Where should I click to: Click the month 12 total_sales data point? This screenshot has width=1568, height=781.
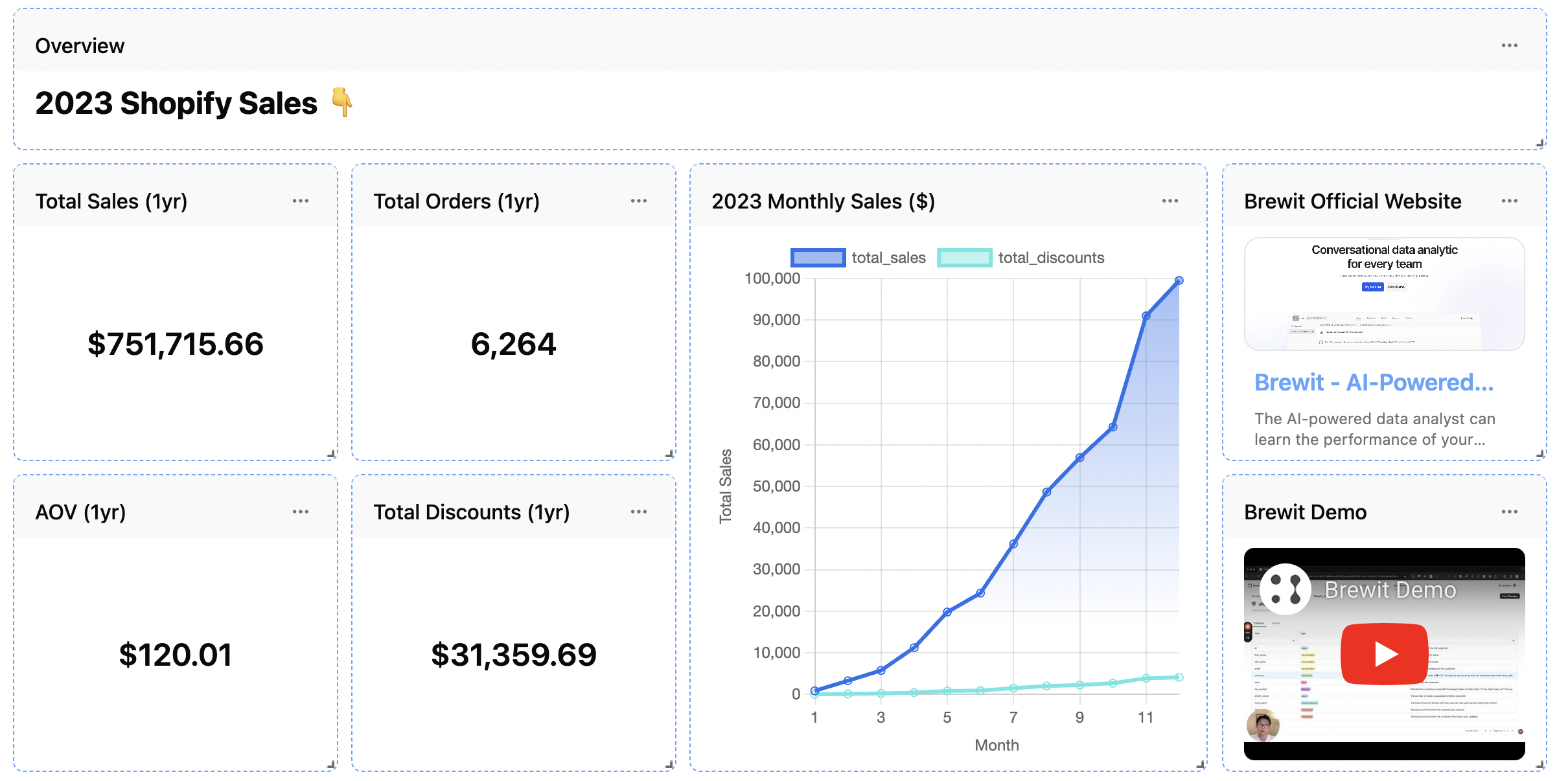tap(1179, 280)
